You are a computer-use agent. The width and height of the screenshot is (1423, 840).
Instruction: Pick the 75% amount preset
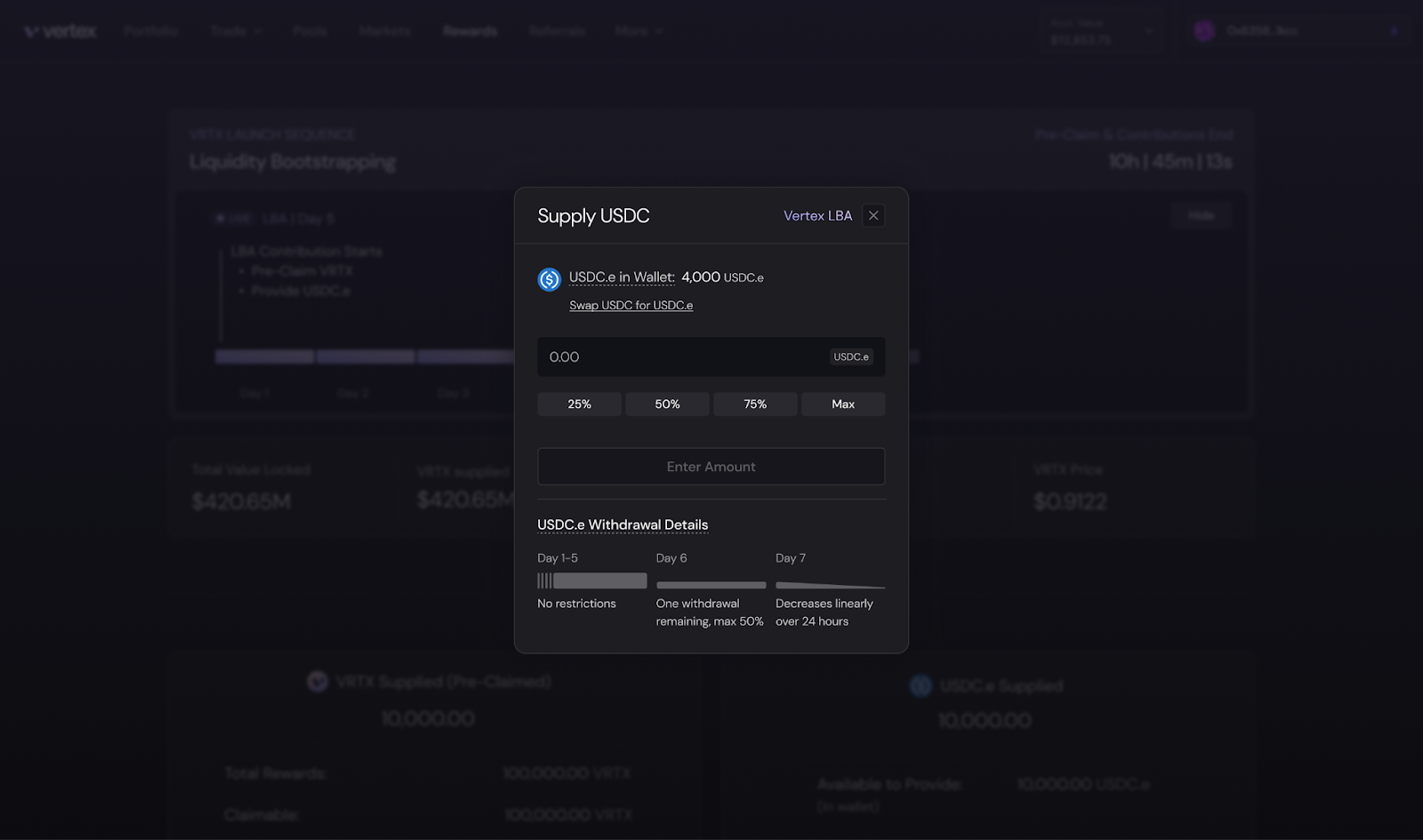[x=755, y=404]
